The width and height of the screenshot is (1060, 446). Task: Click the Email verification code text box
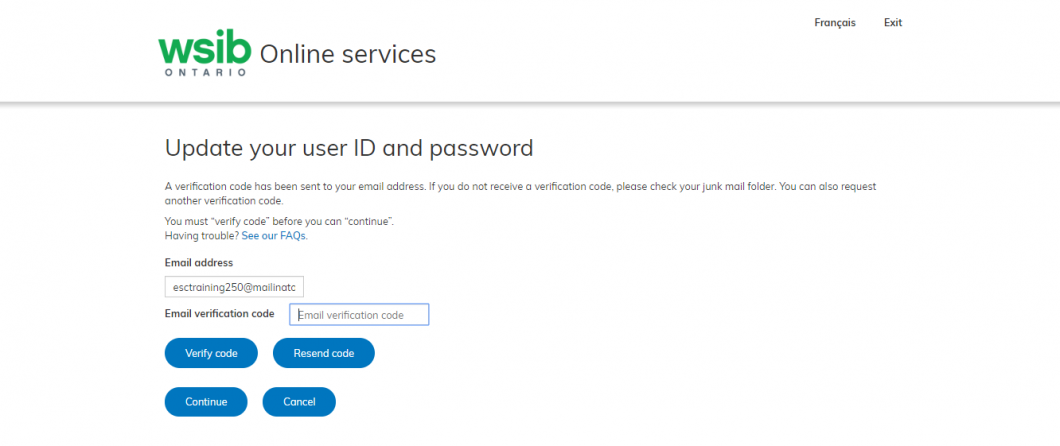(359, 315)
